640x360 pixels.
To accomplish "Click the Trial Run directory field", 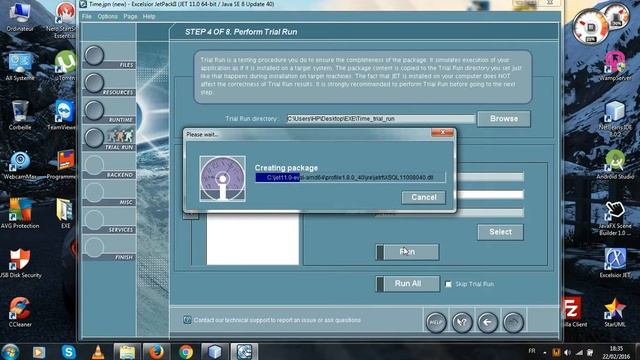I will pyautogui.click(x=380, y=119).
